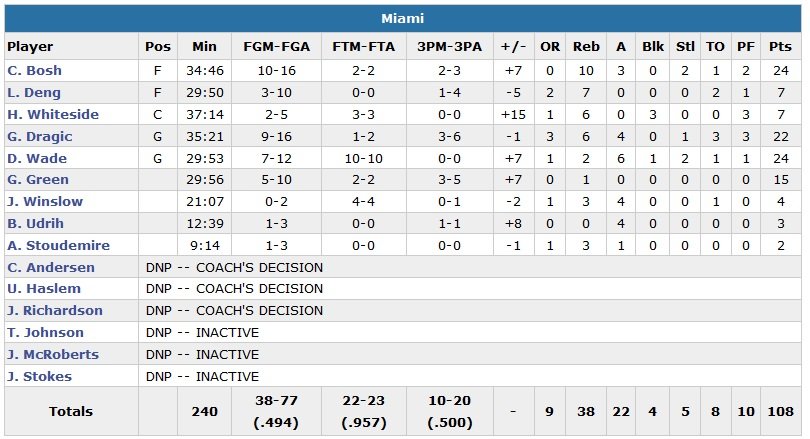Click the FGM-FGA column header
This screenshot has height=439, width=810.
point(273,46)
